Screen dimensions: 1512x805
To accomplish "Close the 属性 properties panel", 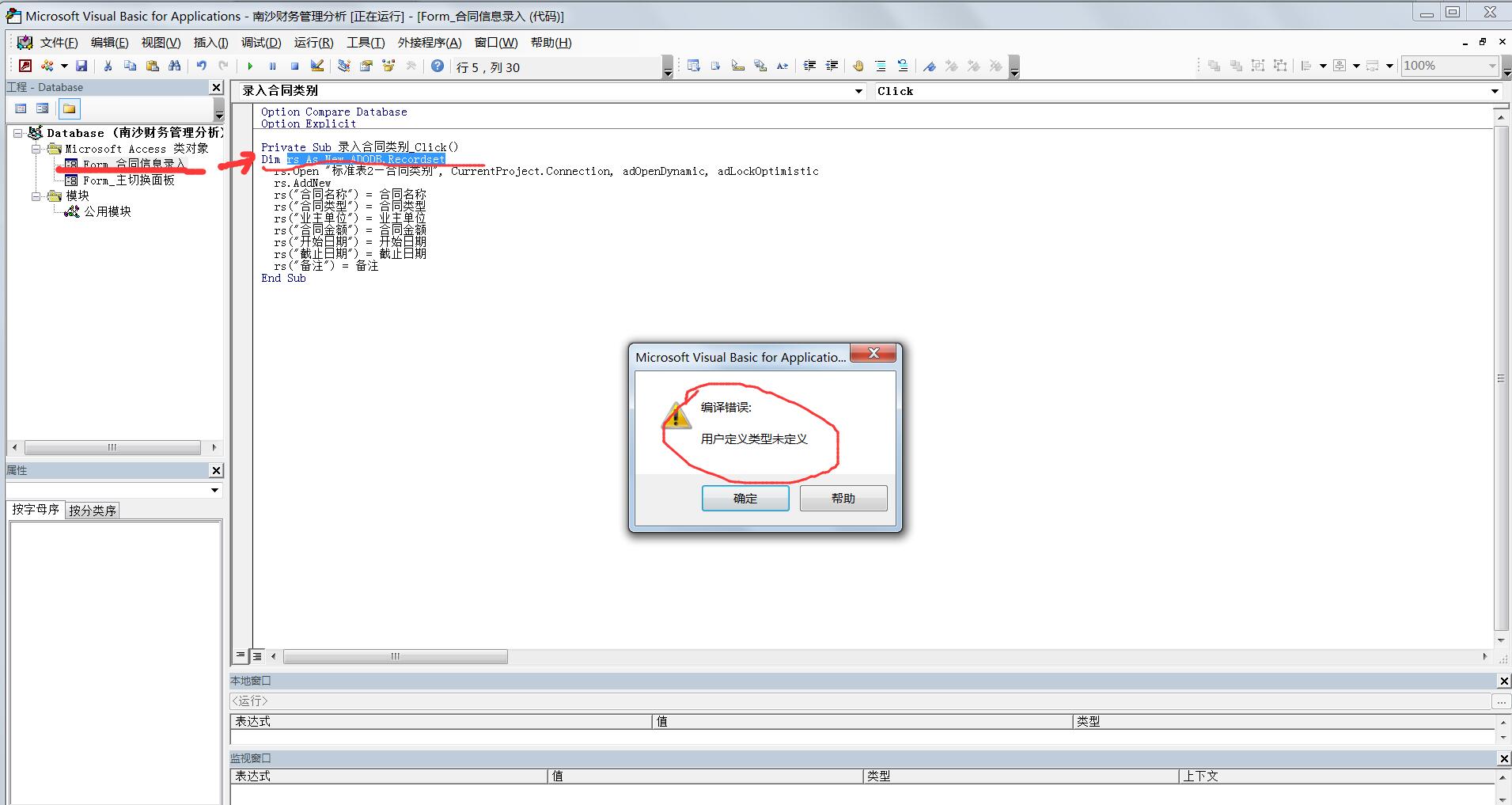I will [216, 470].
